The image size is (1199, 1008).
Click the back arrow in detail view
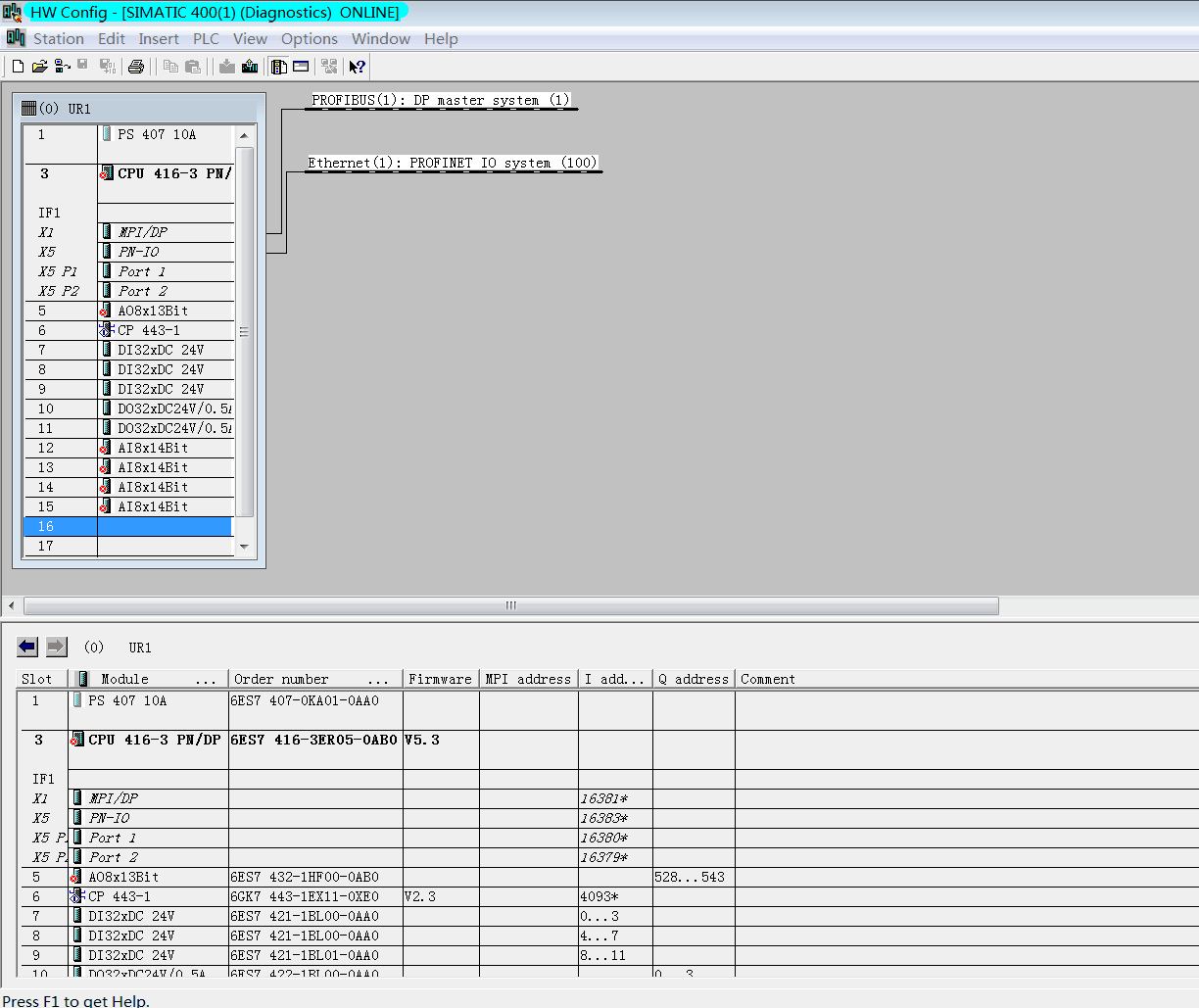coord(27,647)
